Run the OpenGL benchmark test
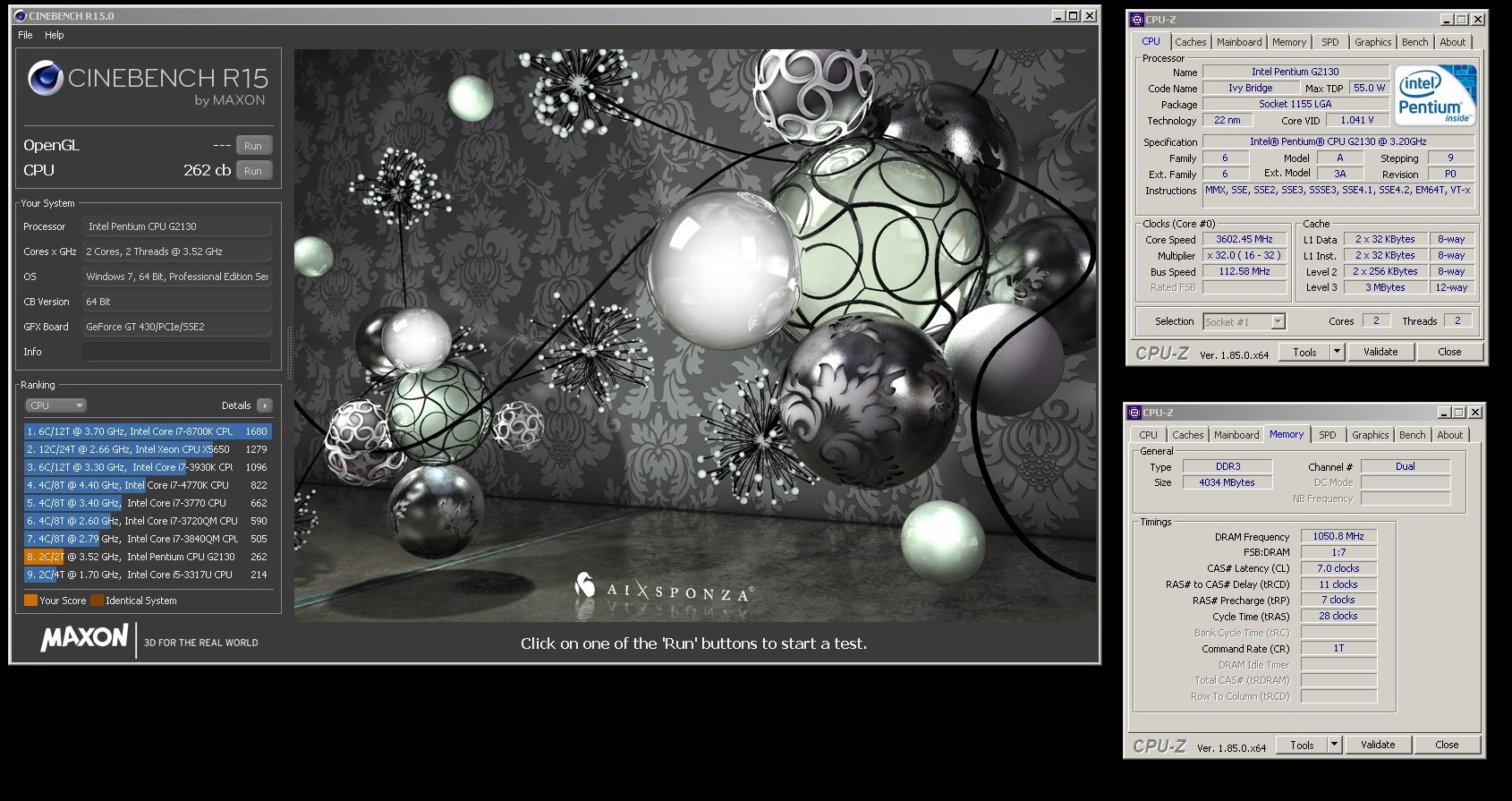Image resolution: width=1512 pixels, height=801 pixels. (x=253, y=145)
